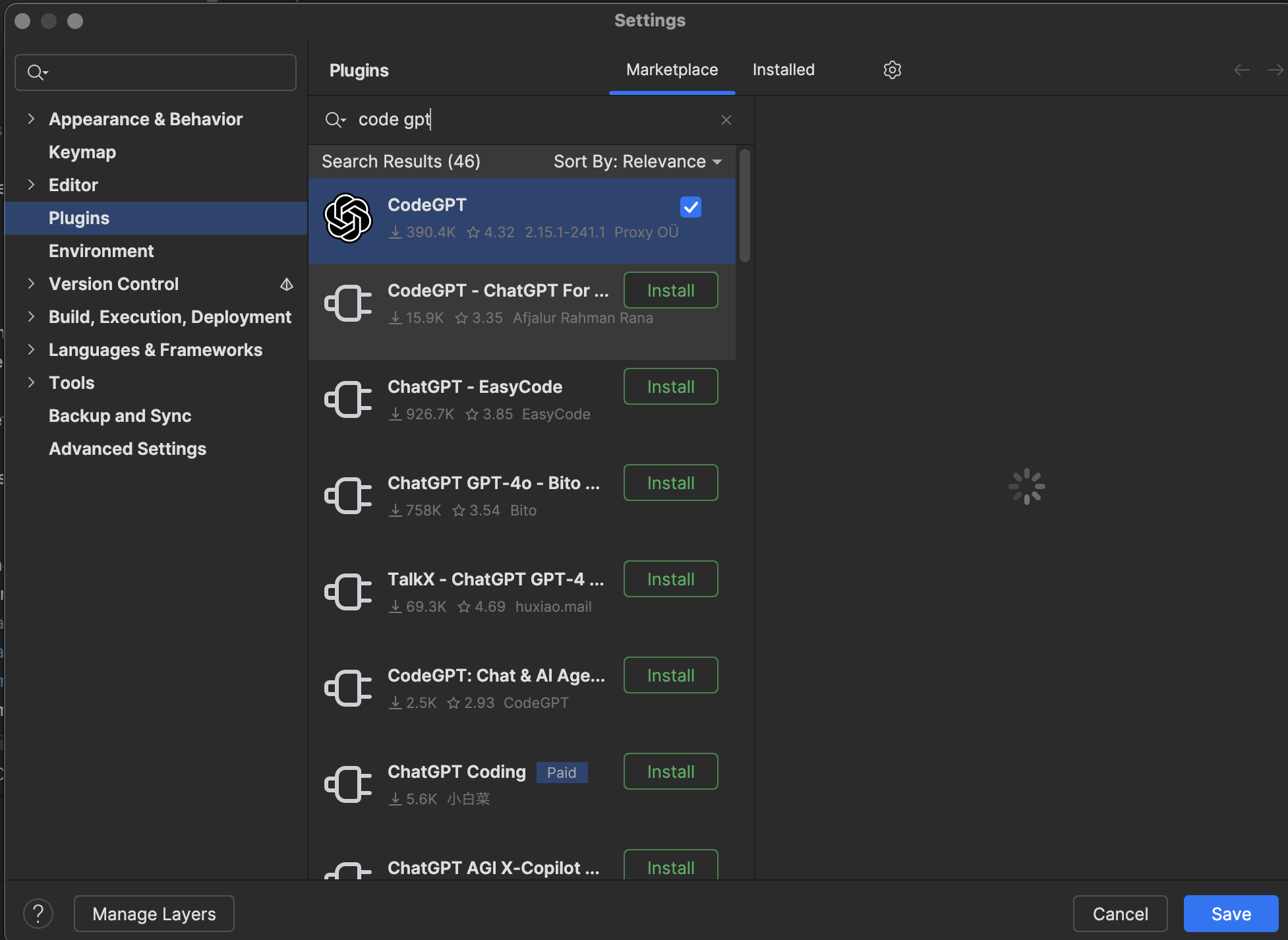Image resolution: width=1288 pixels, height=940 pixels.
Task: Expand Version Control section
Action: coord(31,283)
